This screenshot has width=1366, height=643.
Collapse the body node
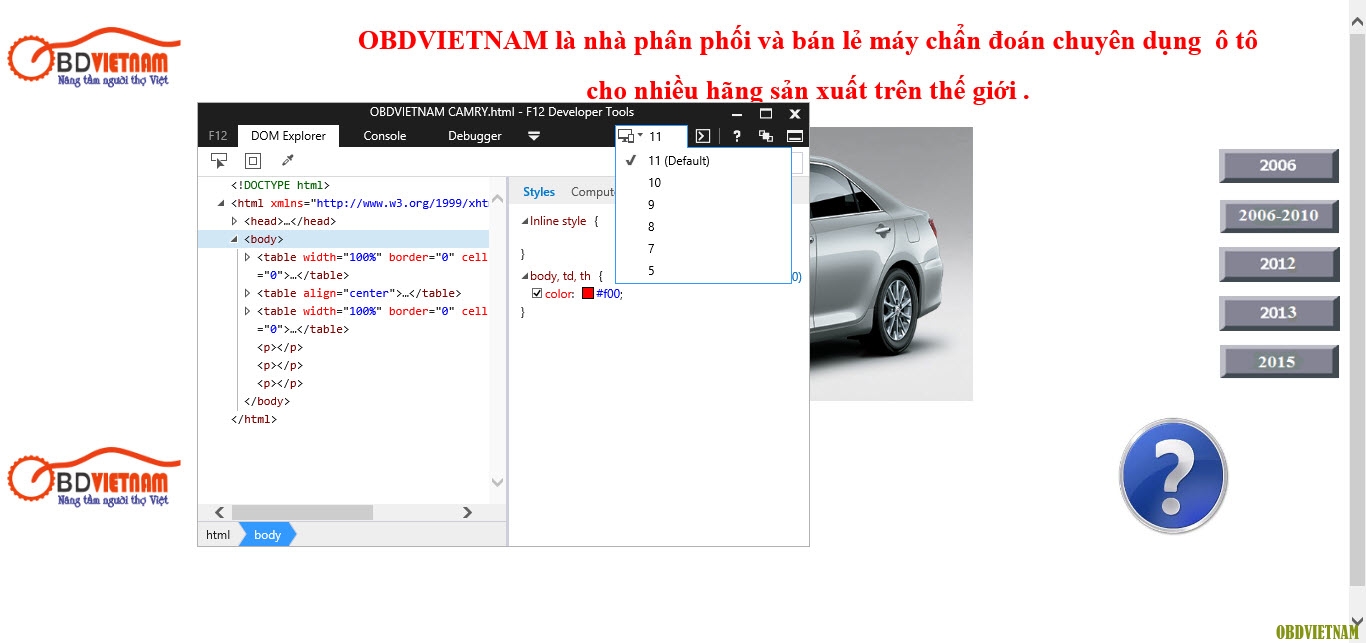tap(235, 239)
